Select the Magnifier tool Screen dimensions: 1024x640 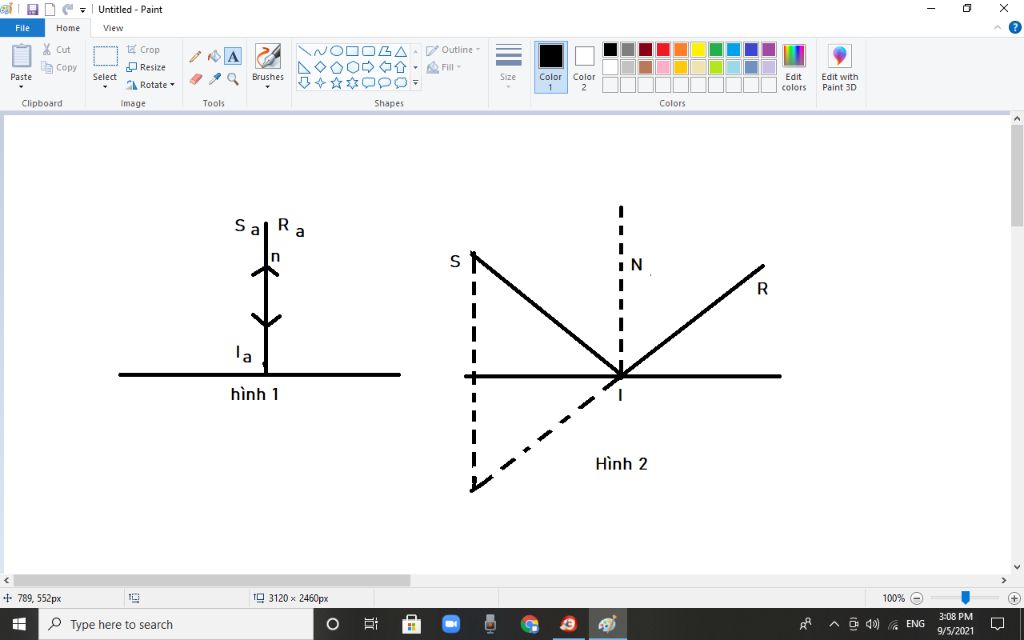[x=233, y=79]
